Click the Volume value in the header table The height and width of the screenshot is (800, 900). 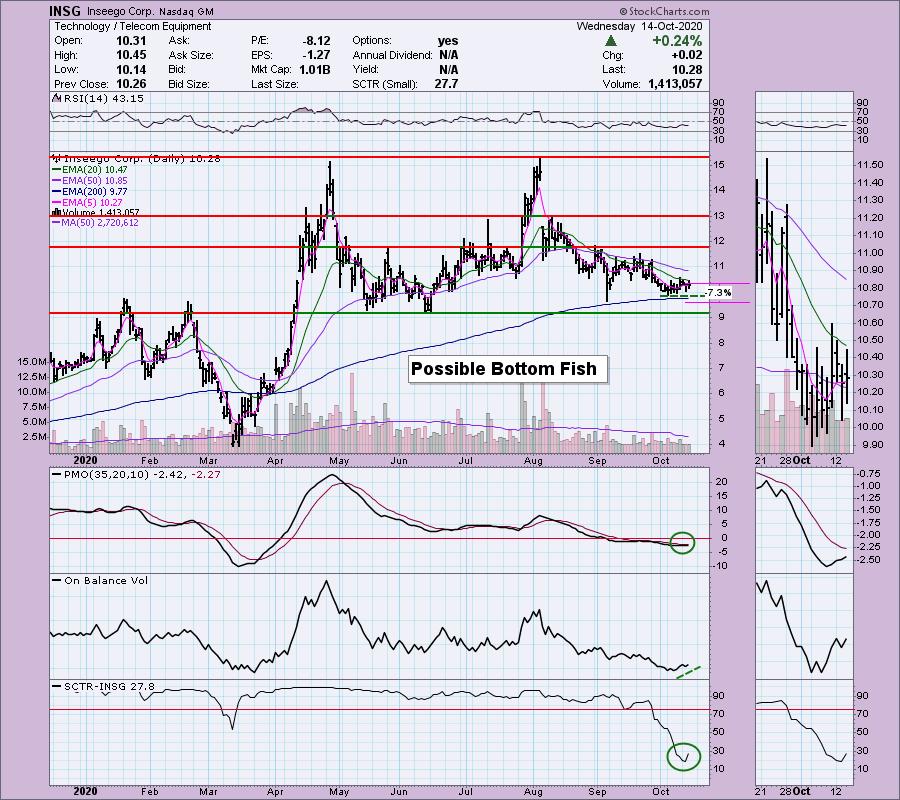pyautogui.click(x=675, y=84)
